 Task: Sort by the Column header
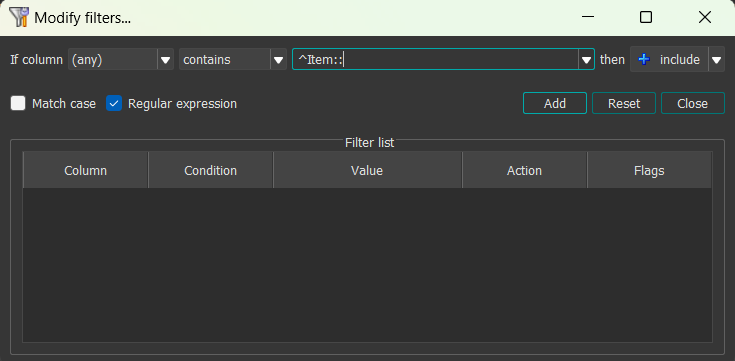pos(85,170)
